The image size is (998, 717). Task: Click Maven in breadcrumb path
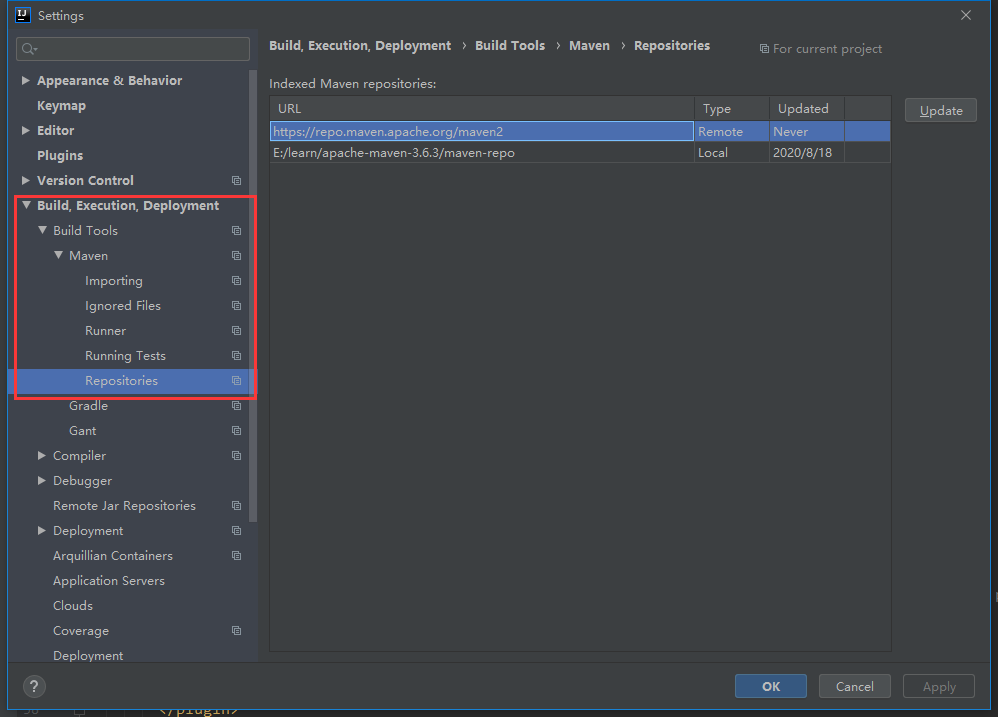point(589,46)
